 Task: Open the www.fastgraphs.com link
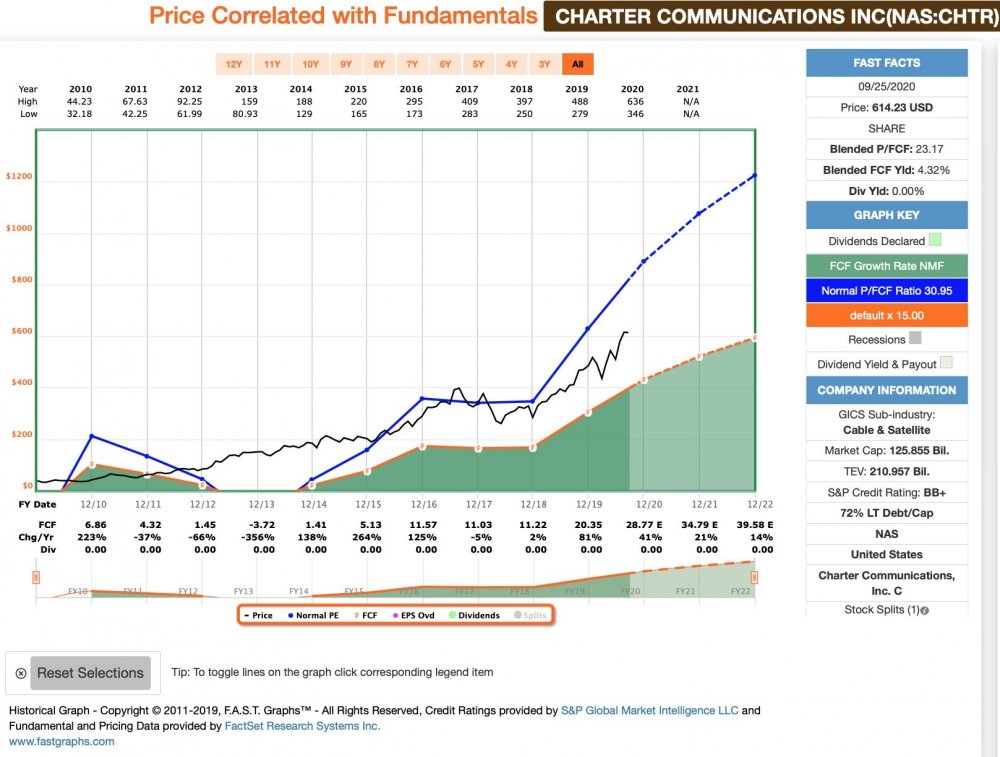62,742
